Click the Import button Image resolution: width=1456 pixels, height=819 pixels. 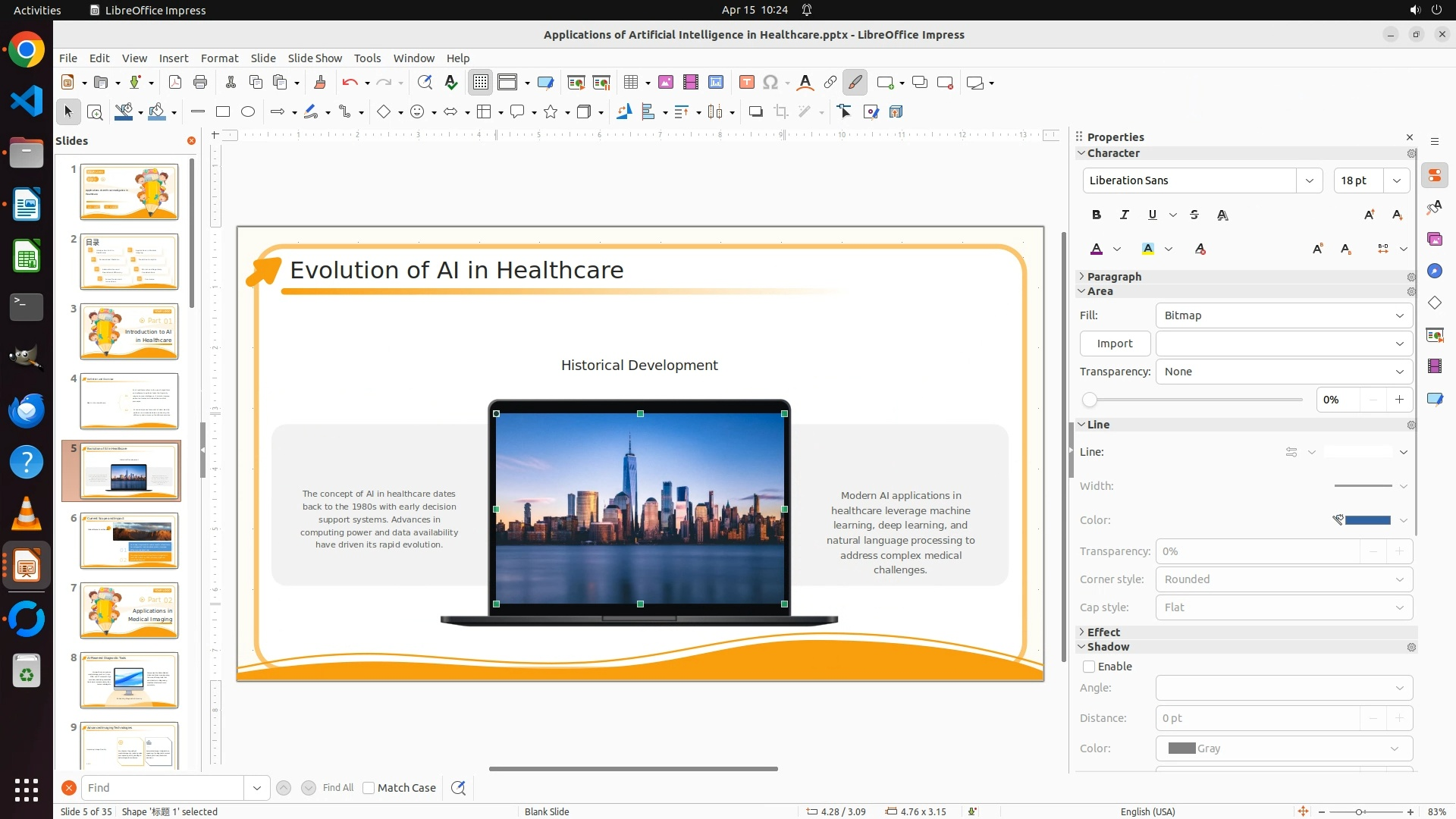click(x=1114, y=344)
